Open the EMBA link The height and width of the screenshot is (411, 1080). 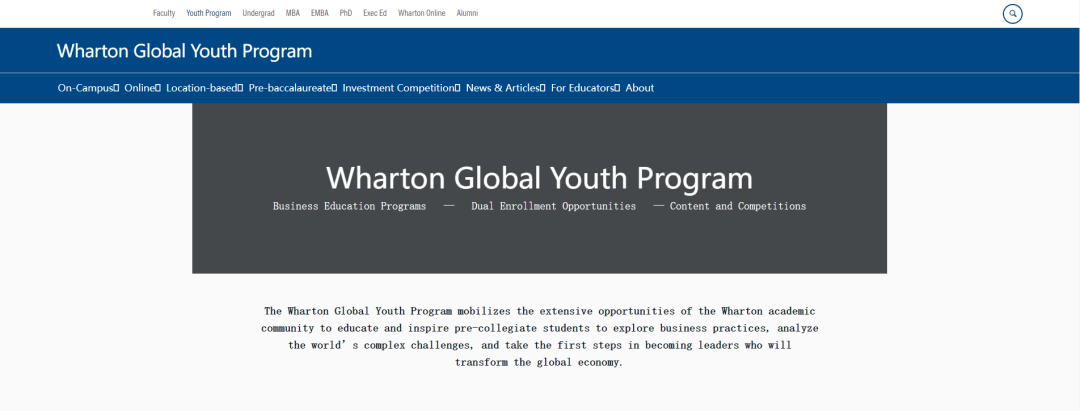[x=320, y=13]
